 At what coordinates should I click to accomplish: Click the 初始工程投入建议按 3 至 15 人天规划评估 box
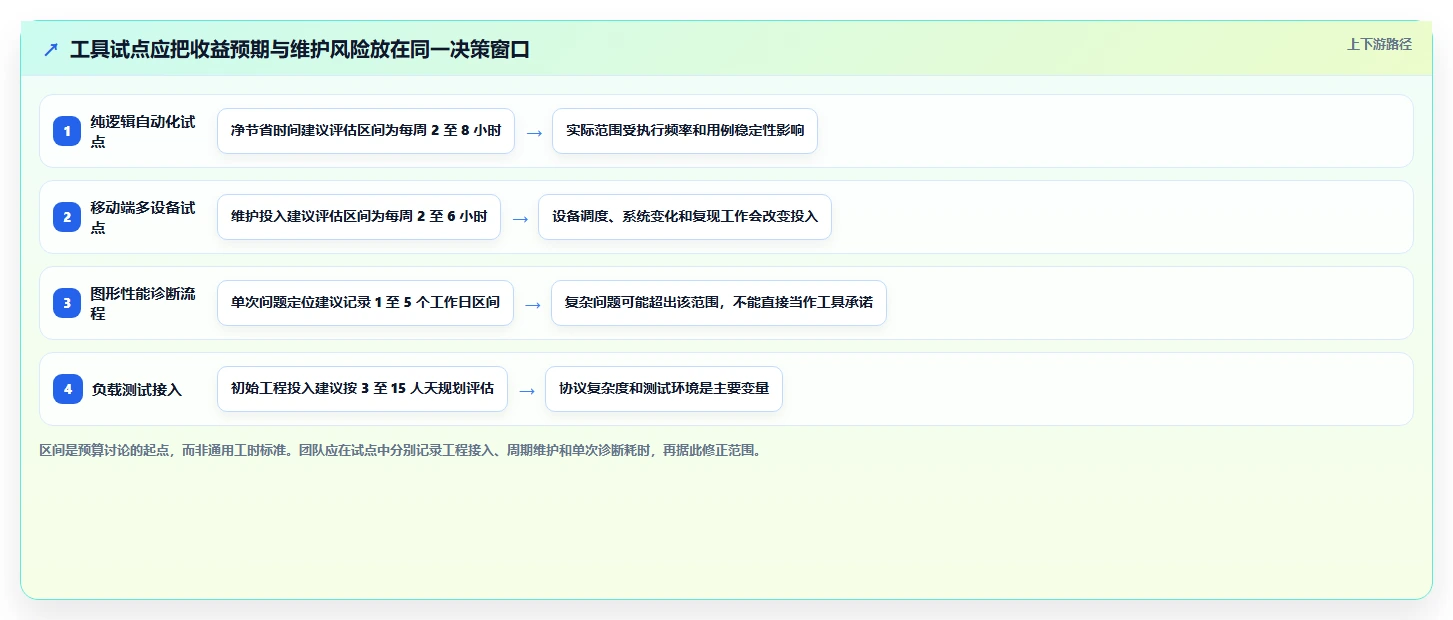pyautogui.click(x=362, y=389)
